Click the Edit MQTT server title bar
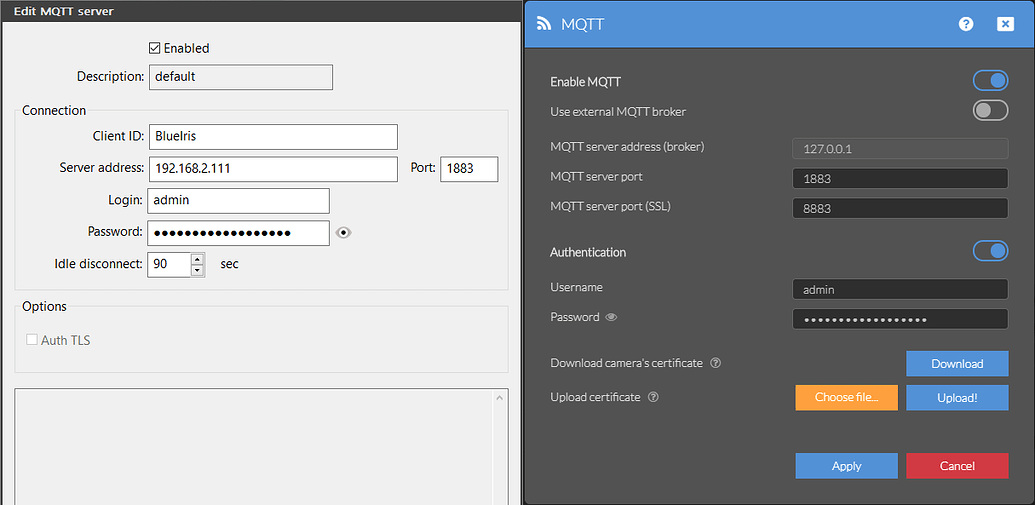This screenshot has height=505, width=1035. 261,11
